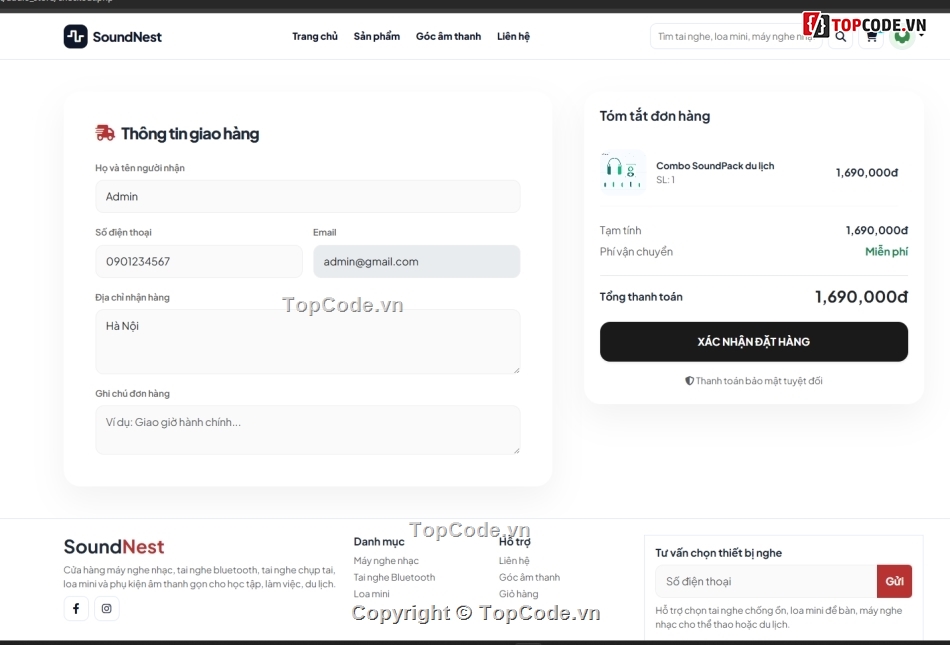Click the SoundNest logo icon in header

point(76,36)
